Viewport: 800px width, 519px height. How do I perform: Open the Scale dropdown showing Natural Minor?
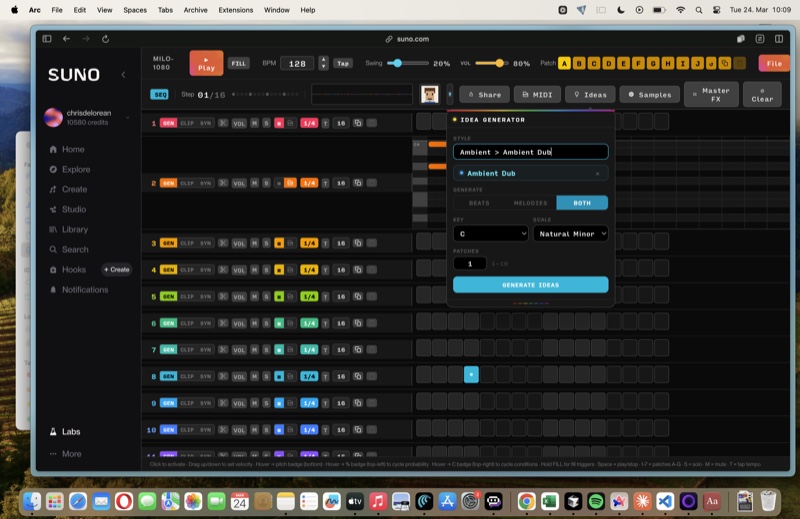click(x=570, y=234)
